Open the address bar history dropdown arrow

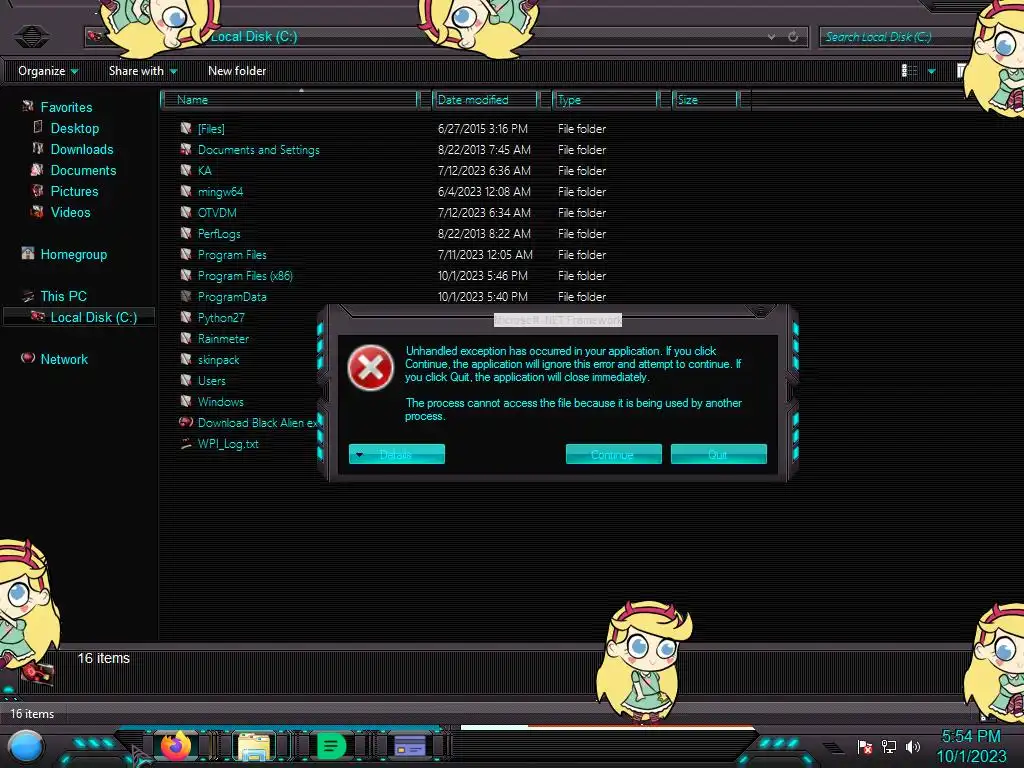(772, 37)
